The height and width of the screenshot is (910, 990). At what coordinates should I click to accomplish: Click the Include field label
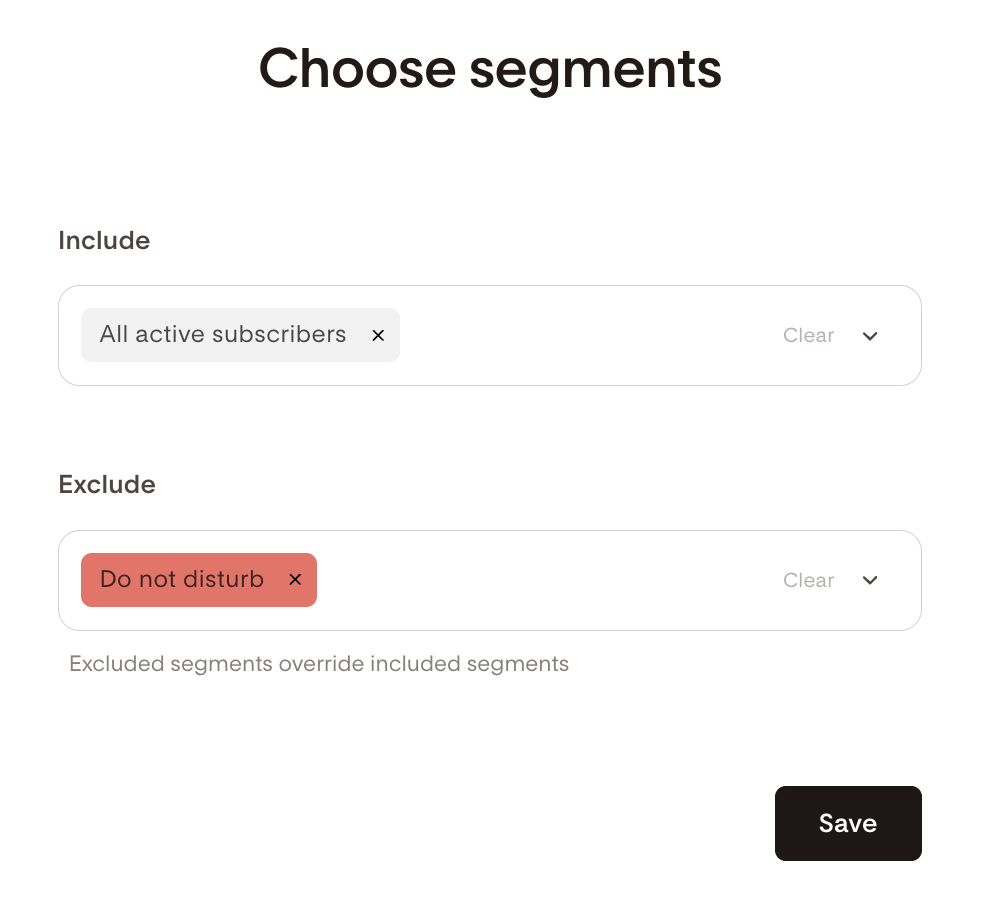click(104, 241)
